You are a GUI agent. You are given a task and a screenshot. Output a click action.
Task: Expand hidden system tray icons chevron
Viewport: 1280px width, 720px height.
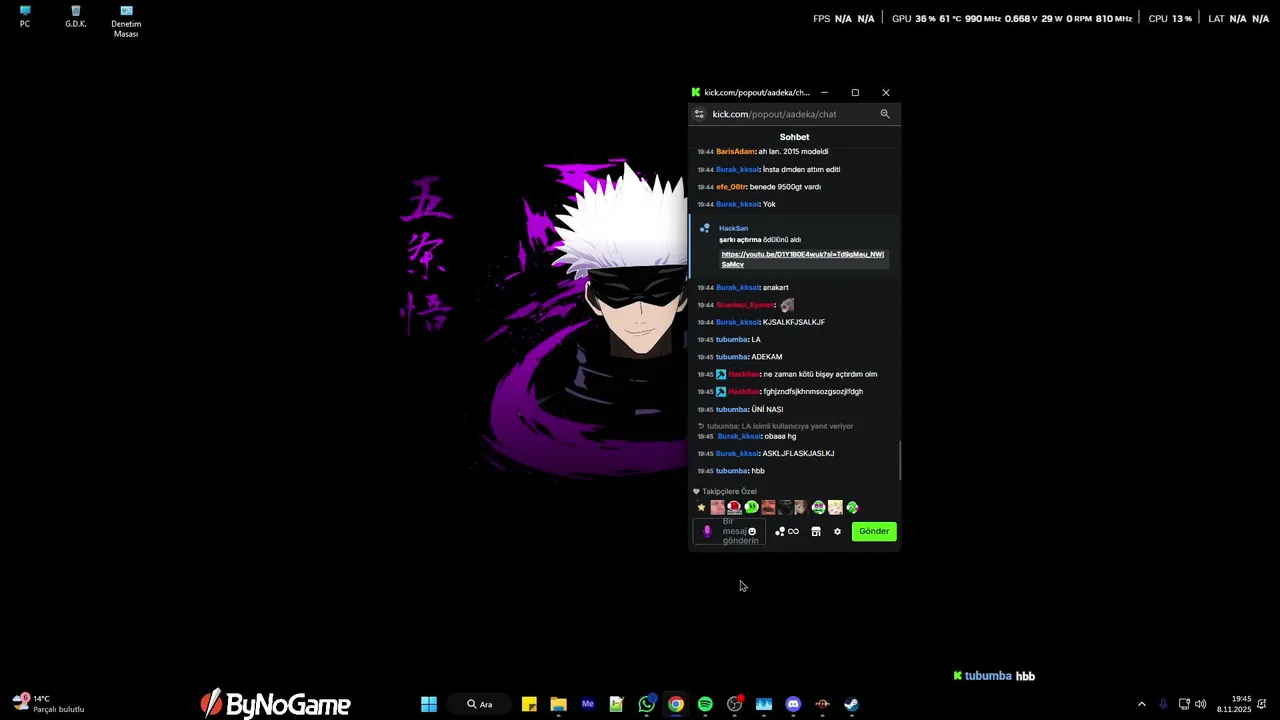[x=1142, y=704]
